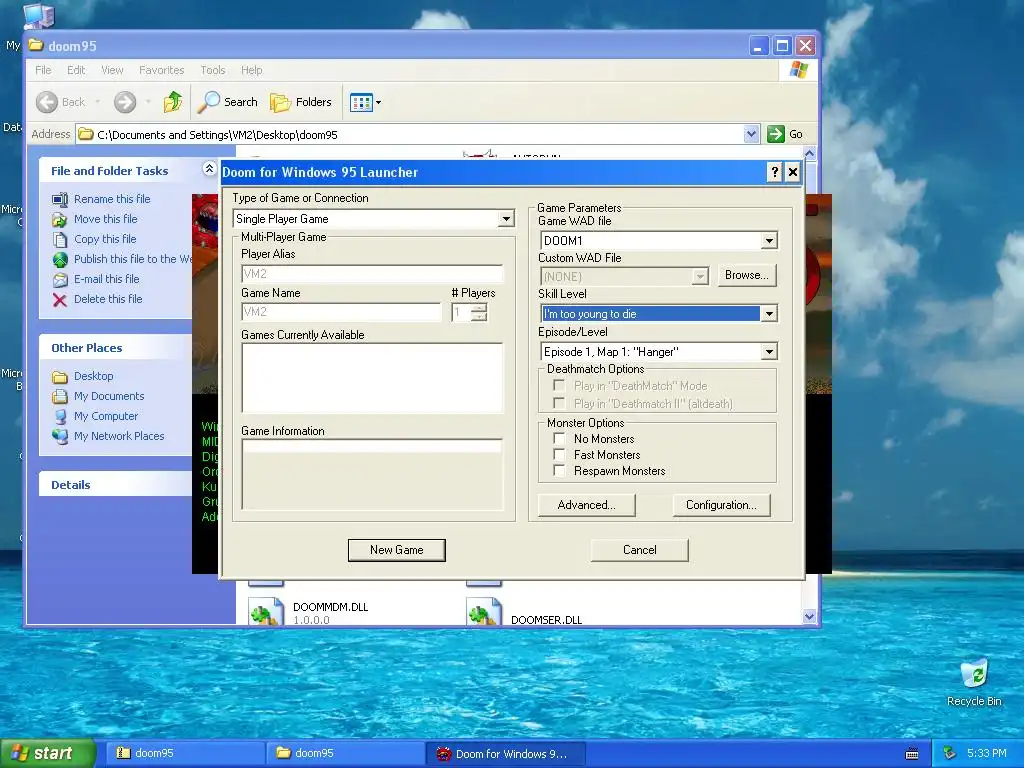Open the Help menu

tap(251, 70)
